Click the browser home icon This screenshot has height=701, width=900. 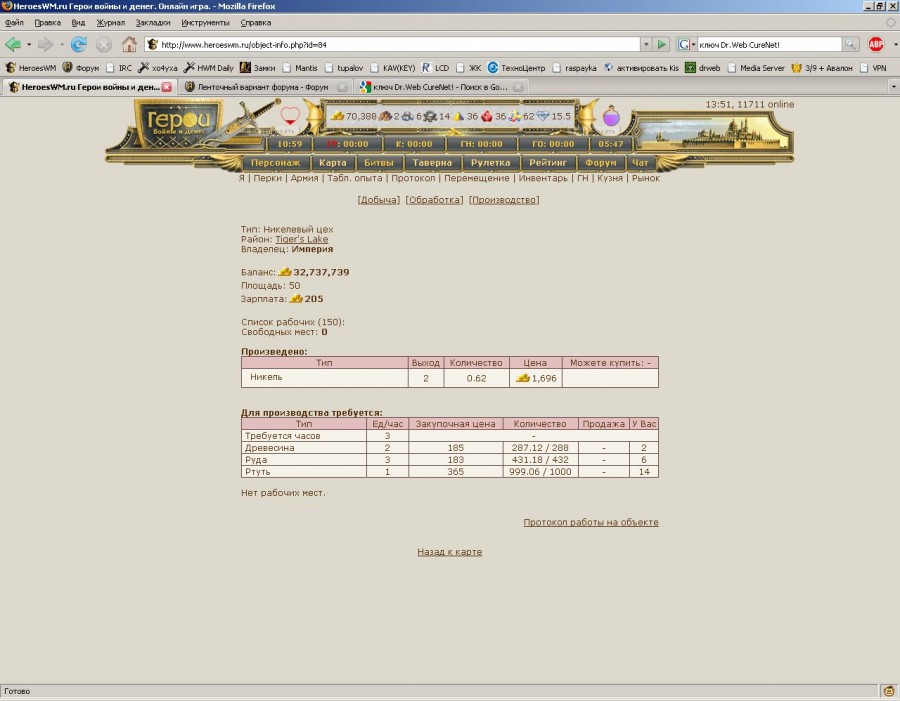click(x=129, y=44)
